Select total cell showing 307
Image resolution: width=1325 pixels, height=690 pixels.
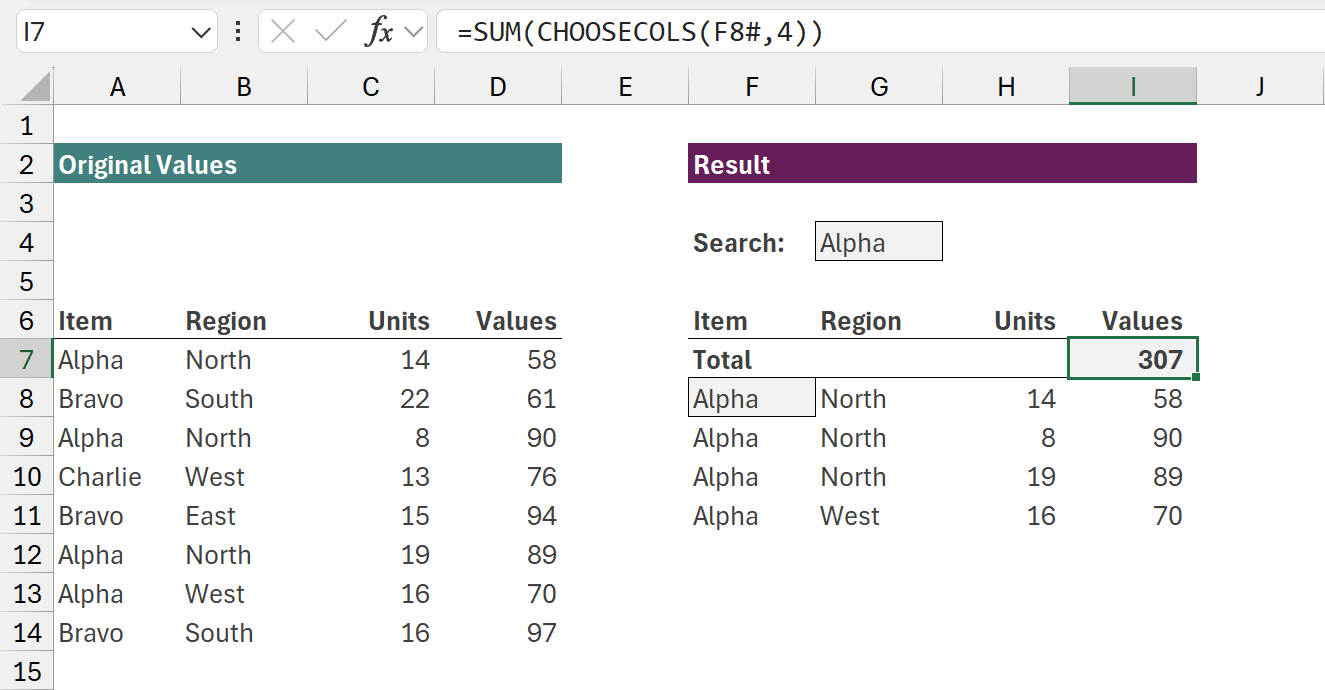[1132, 359]
